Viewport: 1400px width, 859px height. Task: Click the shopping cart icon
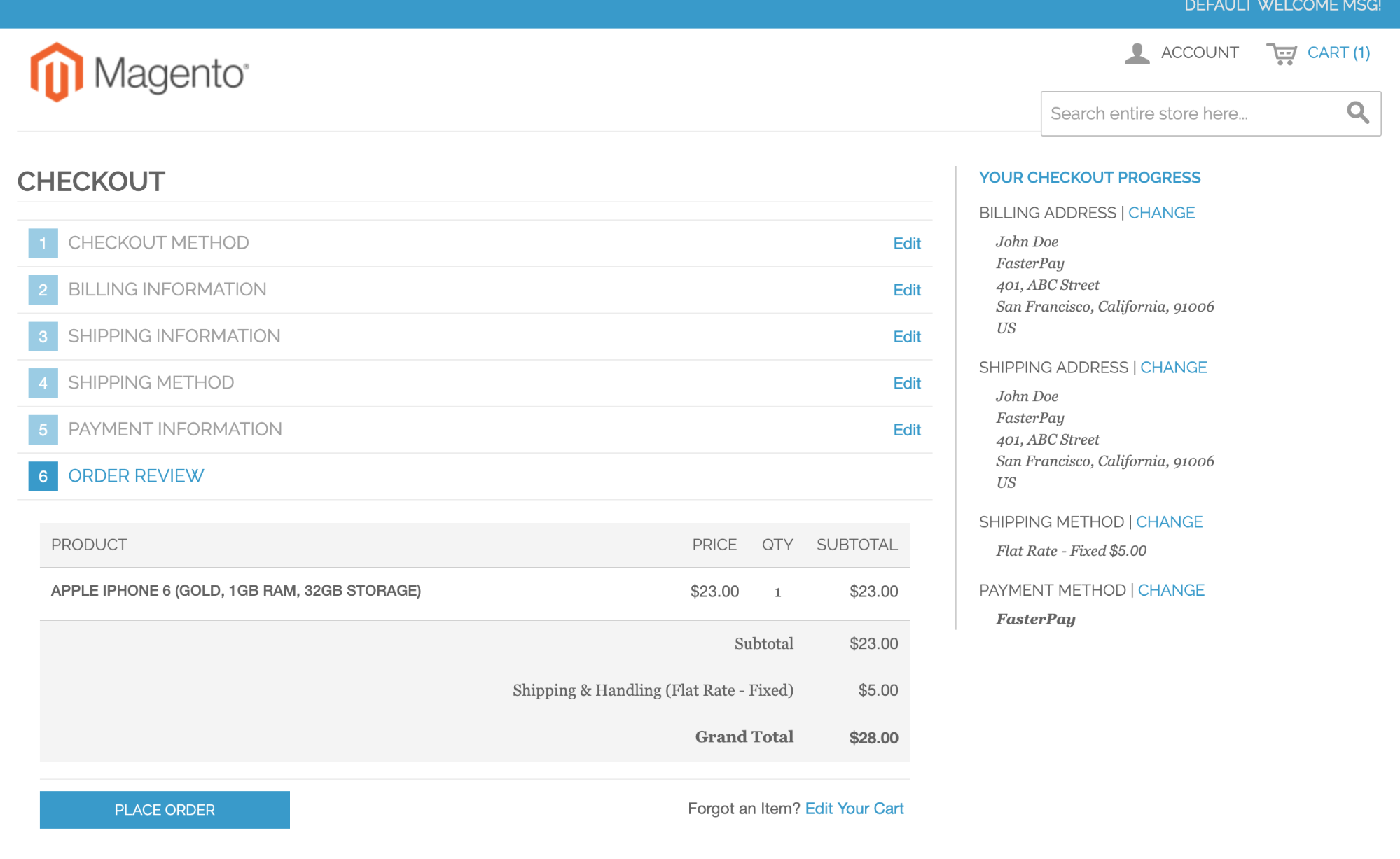coord(1282,53)
